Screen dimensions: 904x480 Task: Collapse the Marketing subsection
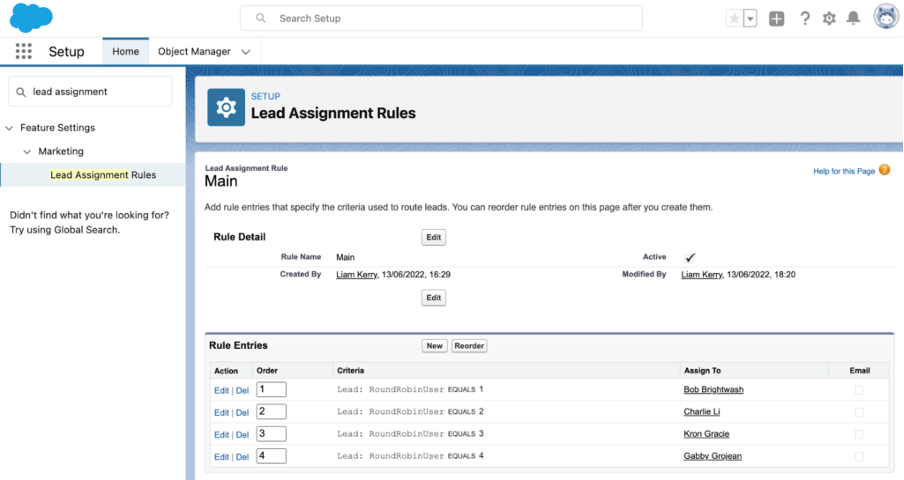pos(27,152)
